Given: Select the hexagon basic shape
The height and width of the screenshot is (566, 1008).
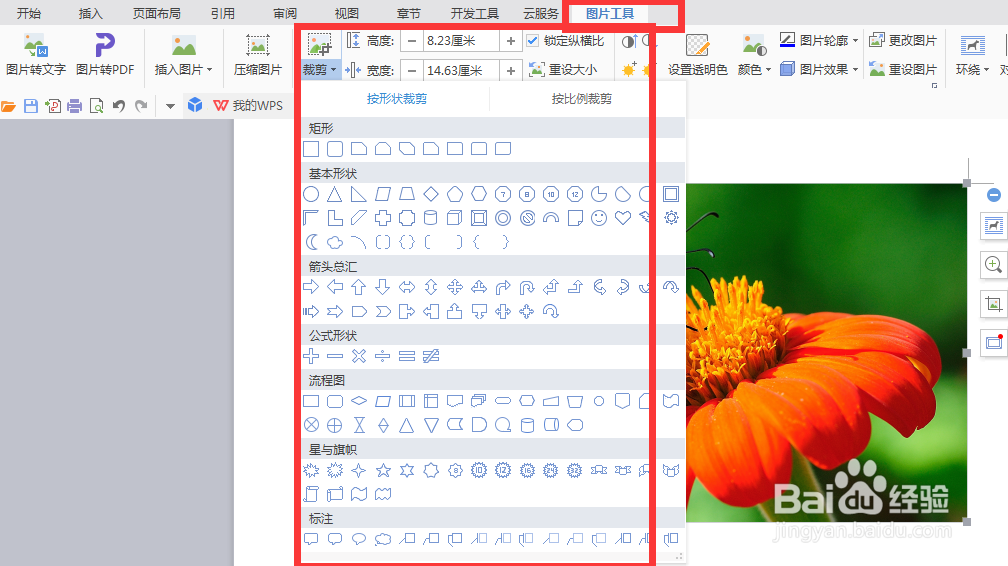Looking at the screenshot, I should click(x=479, y=194).
